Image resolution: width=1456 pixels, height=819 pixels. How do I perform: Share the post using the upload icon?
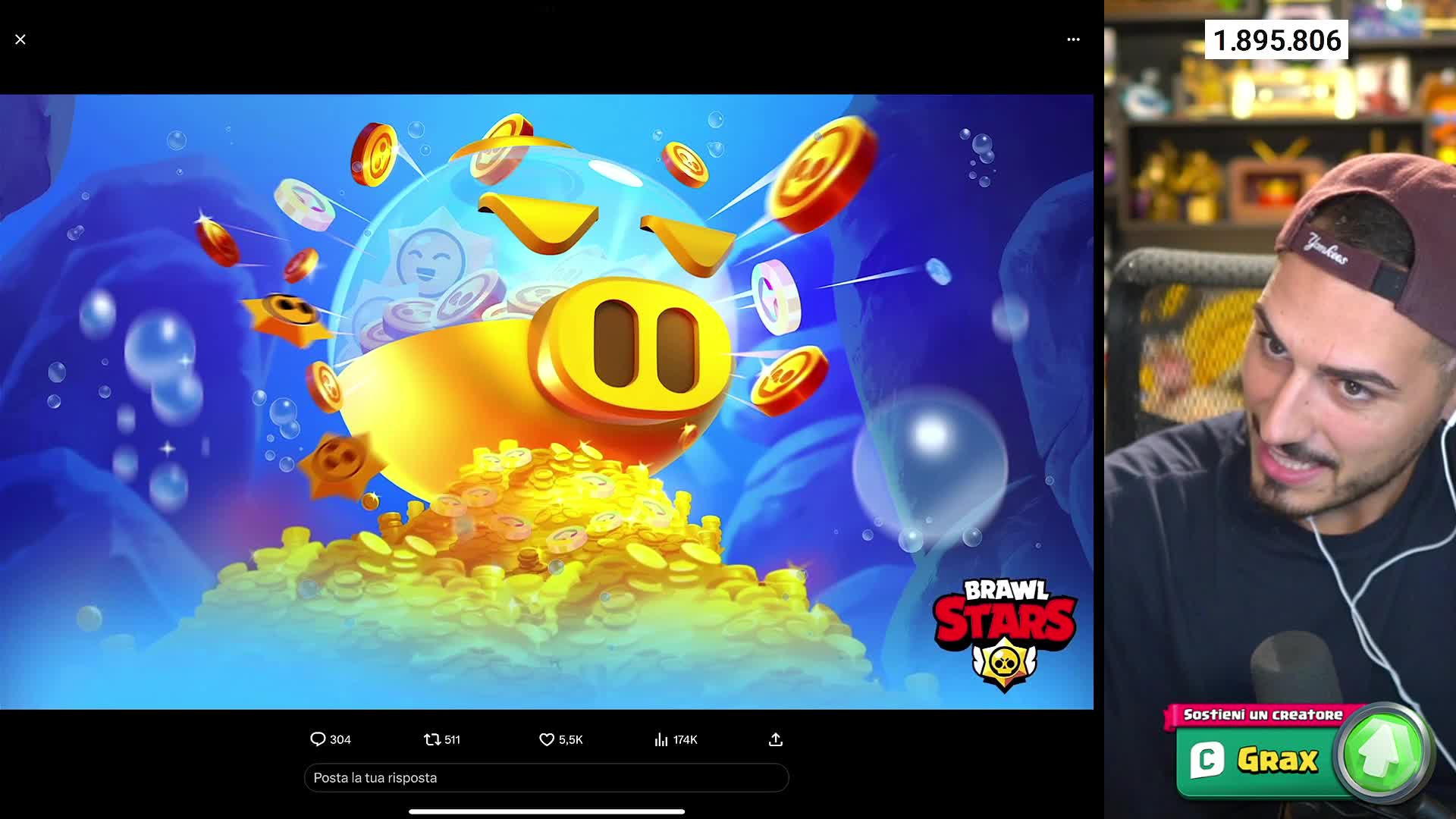775,739
